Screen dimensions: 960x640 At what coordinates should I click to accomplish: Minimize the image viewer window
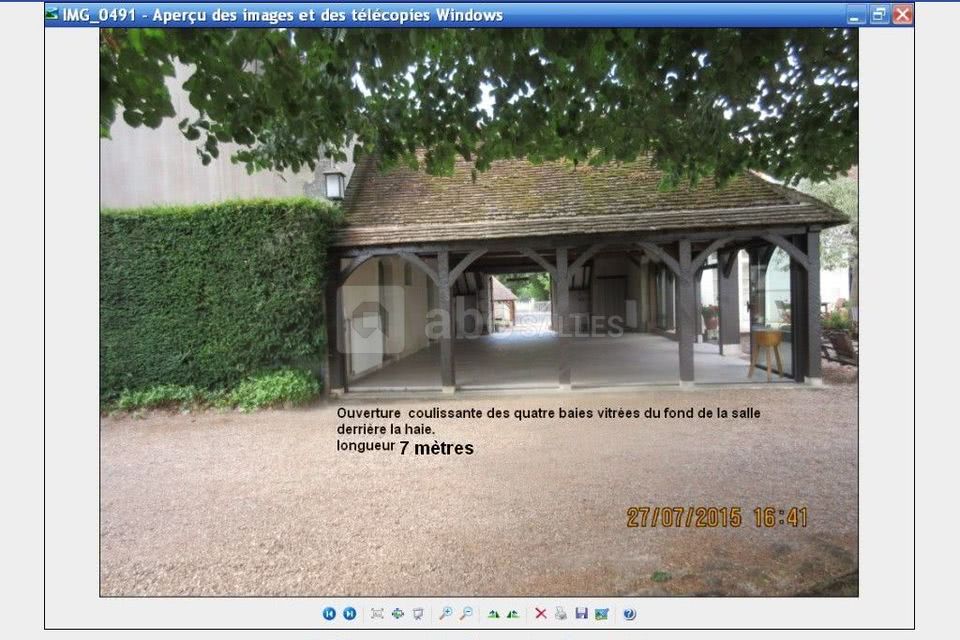[x=855, y=15]
